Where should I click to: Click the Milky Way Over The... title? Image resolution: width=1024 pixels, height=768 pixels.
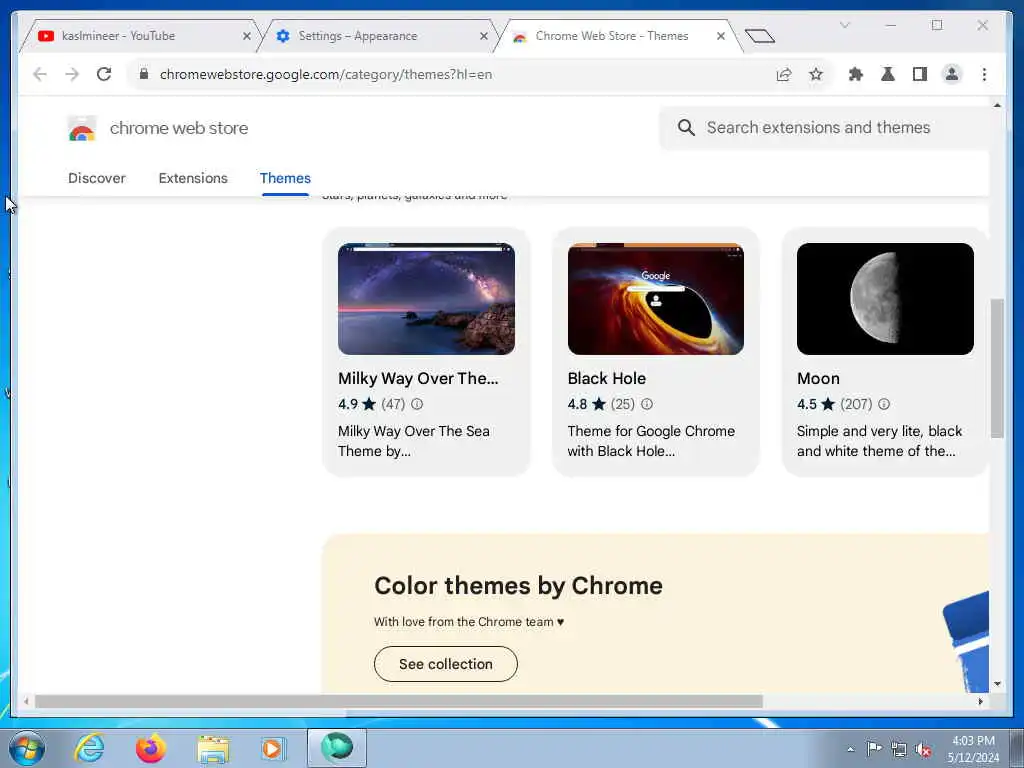point(418,379)
